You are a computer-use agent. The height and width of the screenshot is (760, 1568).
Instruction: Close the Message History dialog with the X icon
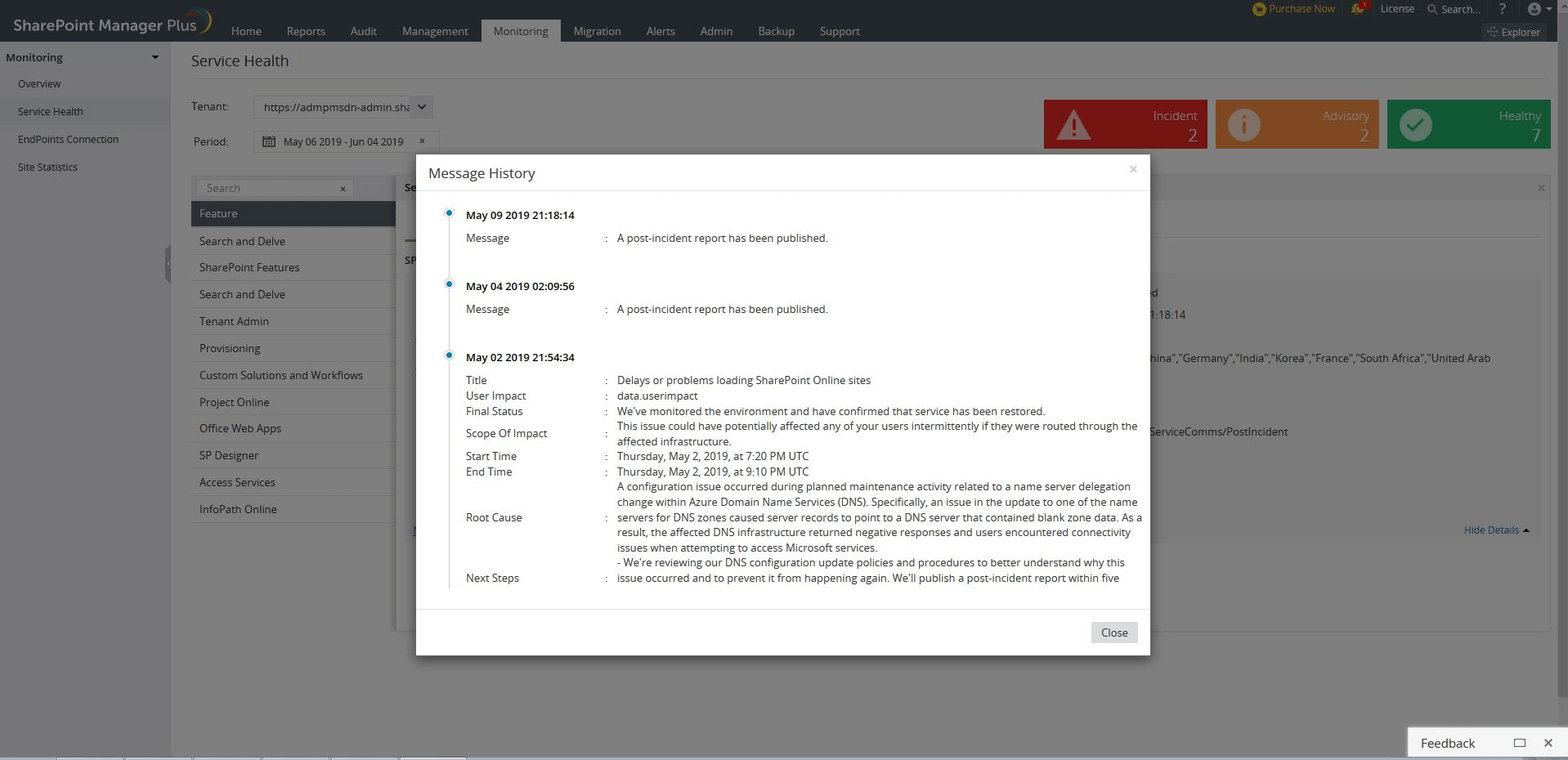pos(1133,169)
